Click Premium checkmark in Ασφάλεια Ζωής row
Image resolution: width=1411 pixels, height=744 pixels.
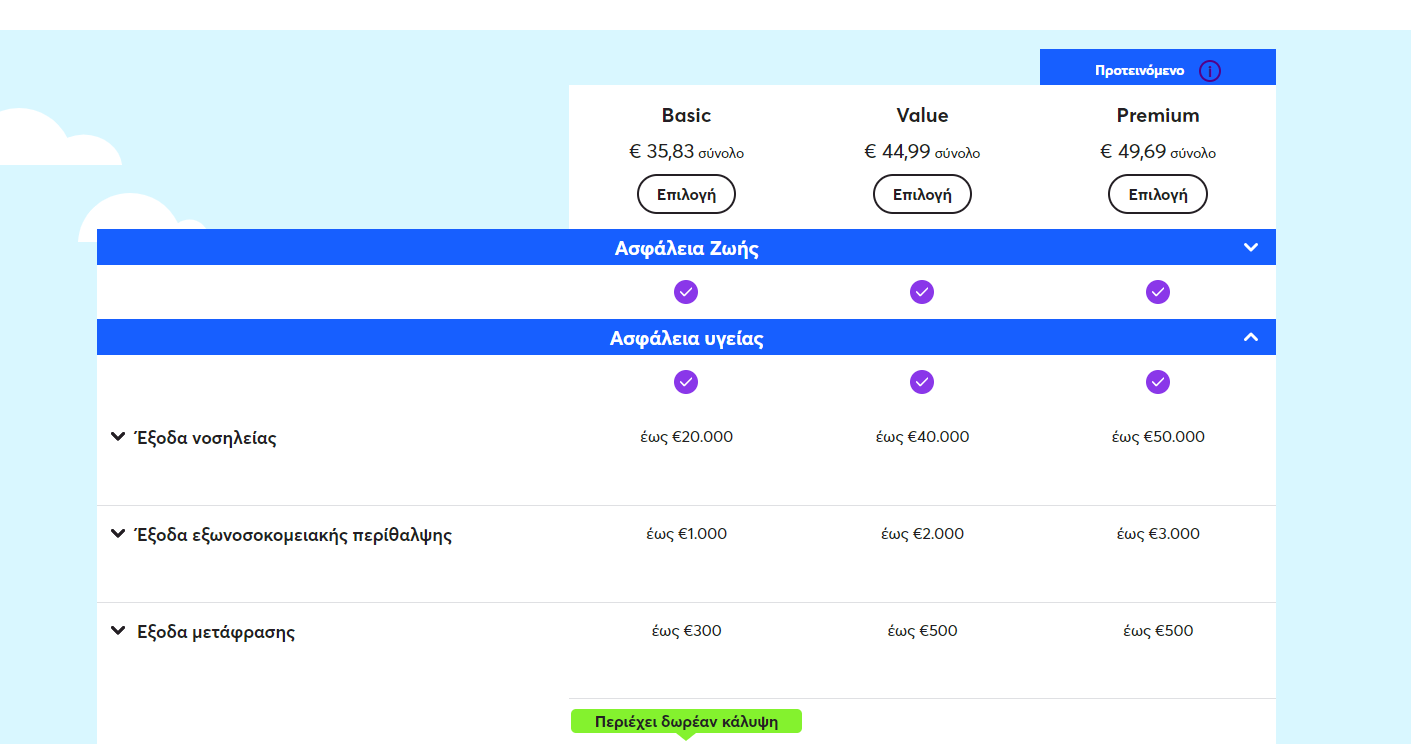pyautogui.click(x=1158, y=292)
